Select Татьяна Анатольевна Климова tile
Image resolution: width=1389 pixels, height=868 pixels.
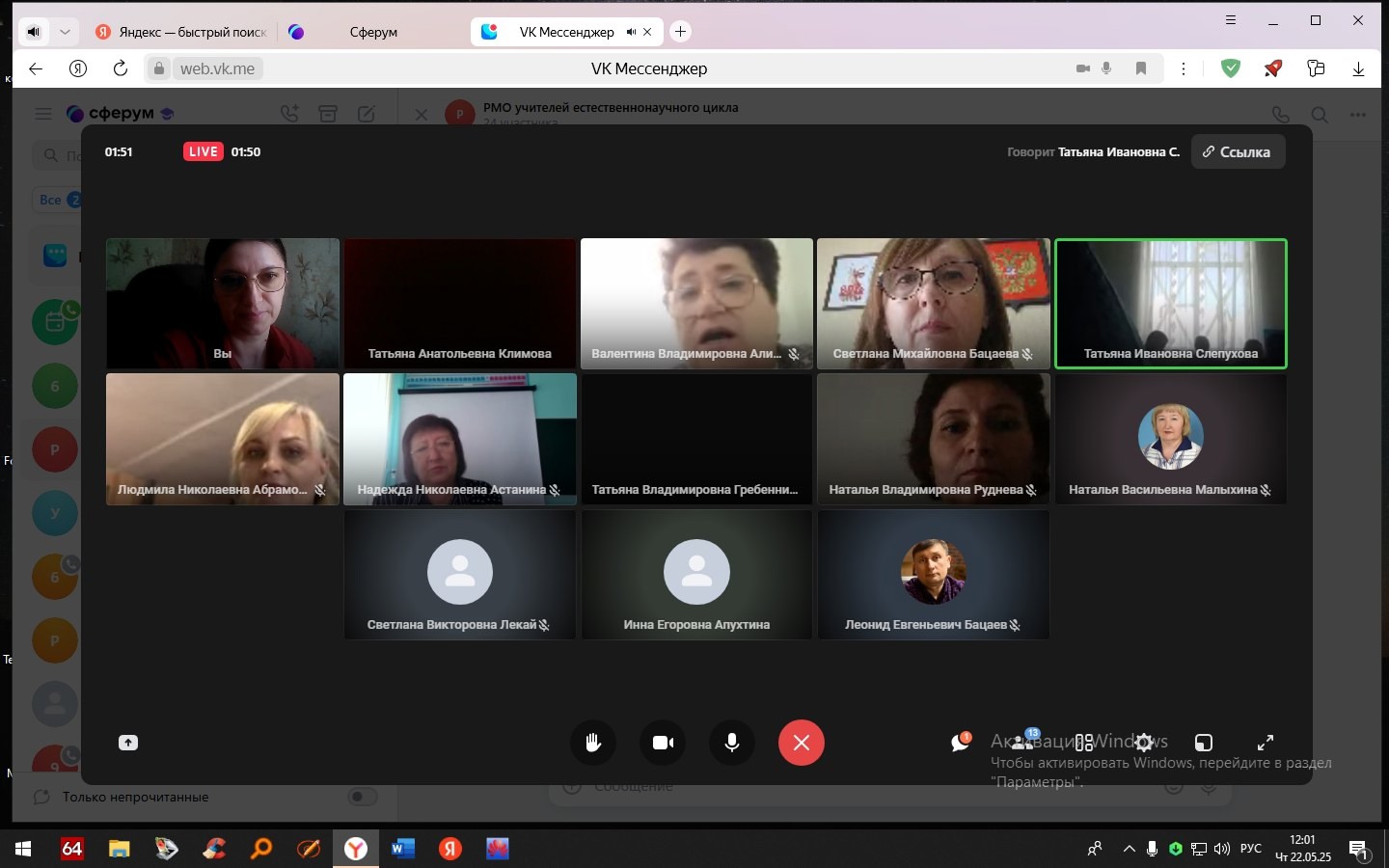[x=460, y=304]
